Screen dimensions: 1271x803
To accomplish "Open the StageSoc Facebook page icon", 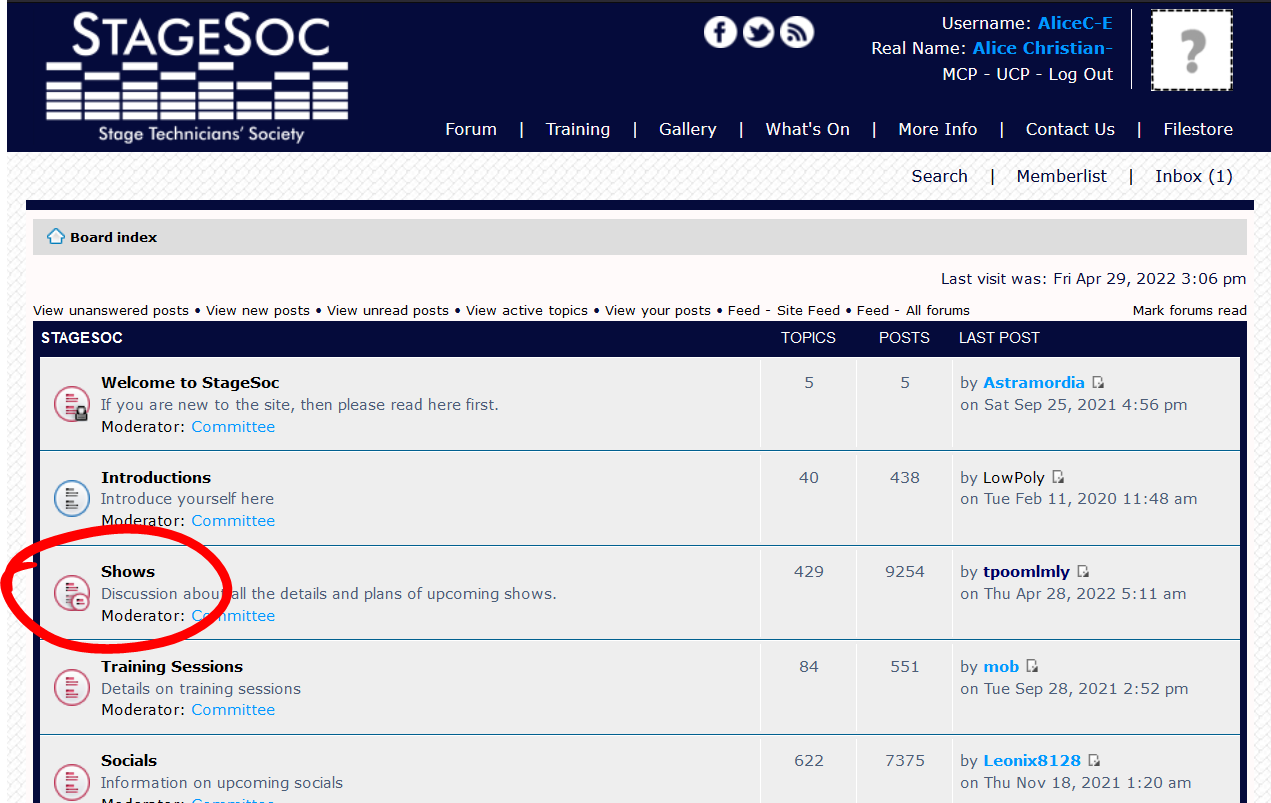I will [x=720, y=32].
